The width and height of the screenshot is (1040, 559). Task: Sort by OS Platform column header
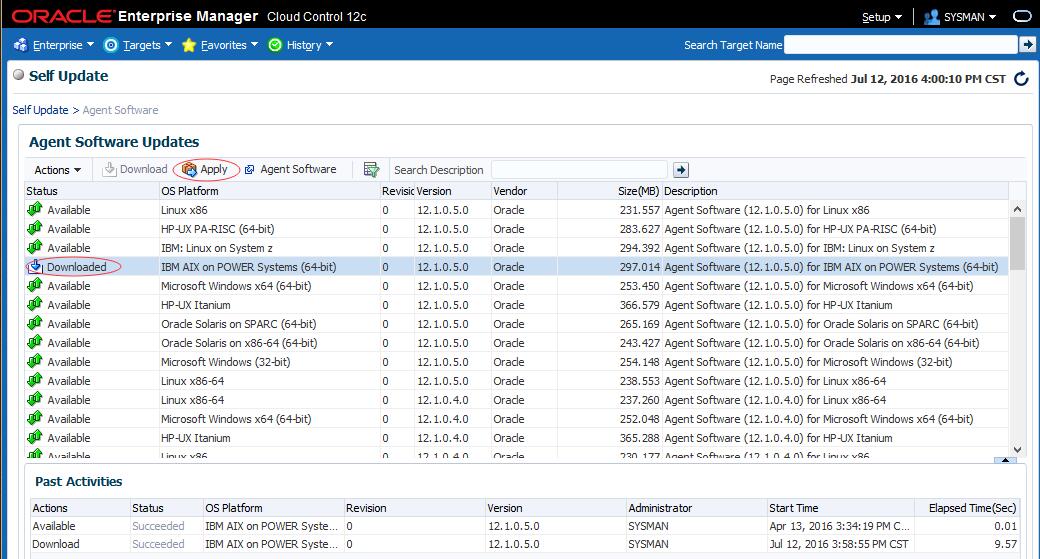(269, 191)
